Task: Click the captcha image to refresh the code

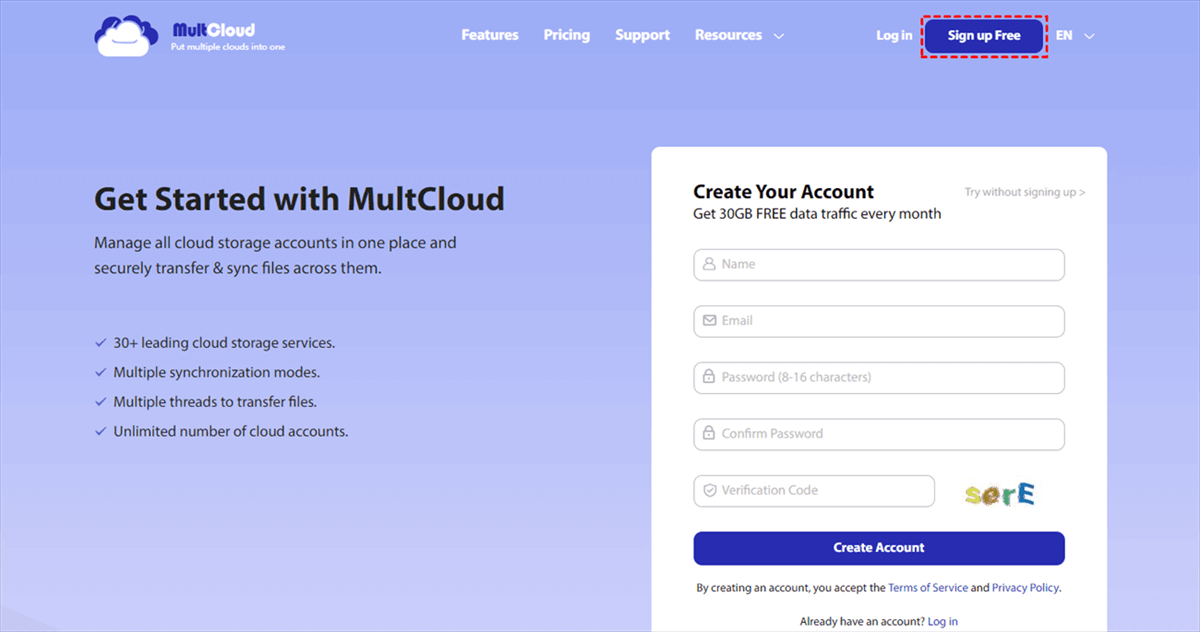Action: point(999,491)
